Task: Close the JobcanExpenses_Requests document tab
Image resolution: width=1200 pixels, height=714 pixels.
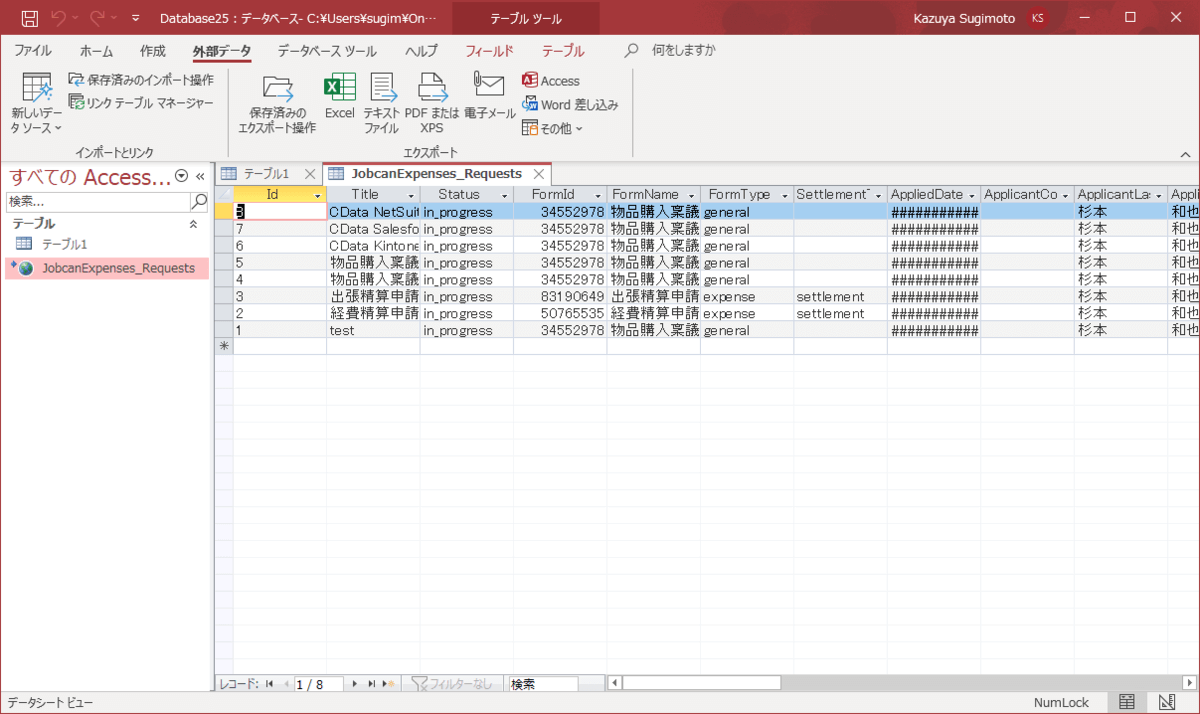Action: pos(538,174)
